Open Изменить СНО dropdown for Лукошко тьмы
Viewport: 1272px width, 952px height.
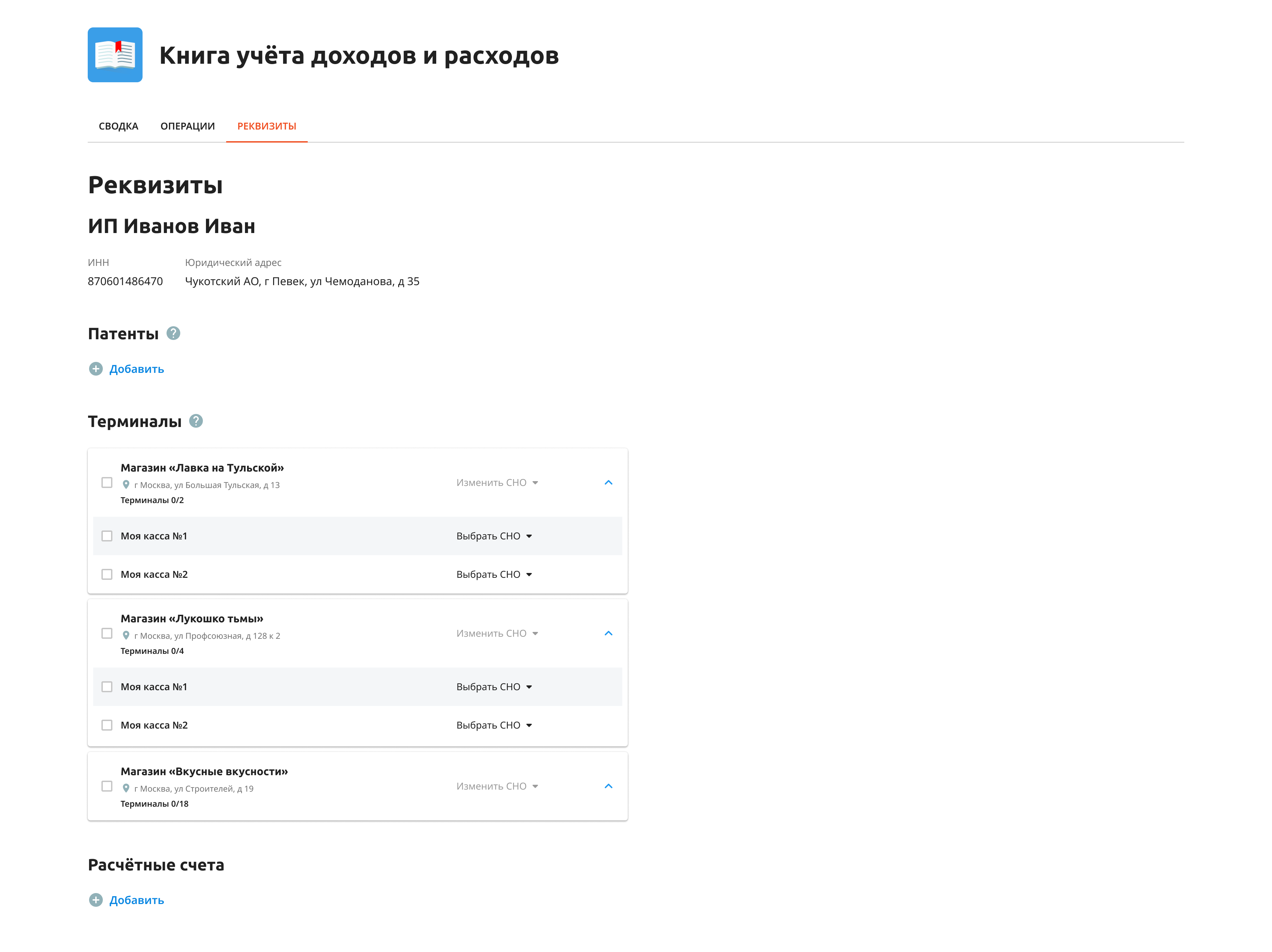pos(498,633)
